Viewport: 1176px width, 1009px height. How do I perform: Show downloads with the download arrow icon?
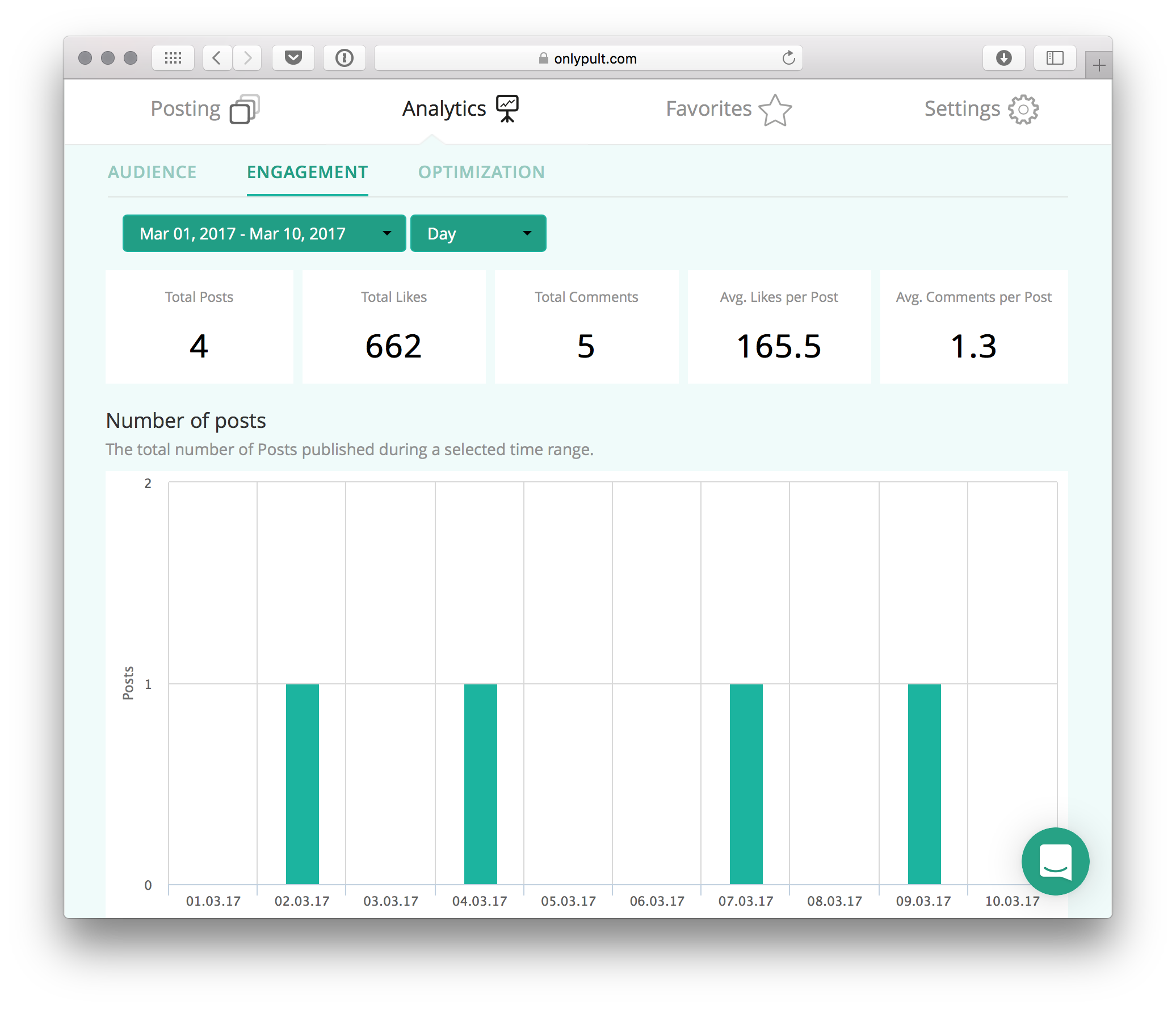[x=1003, y=58]
